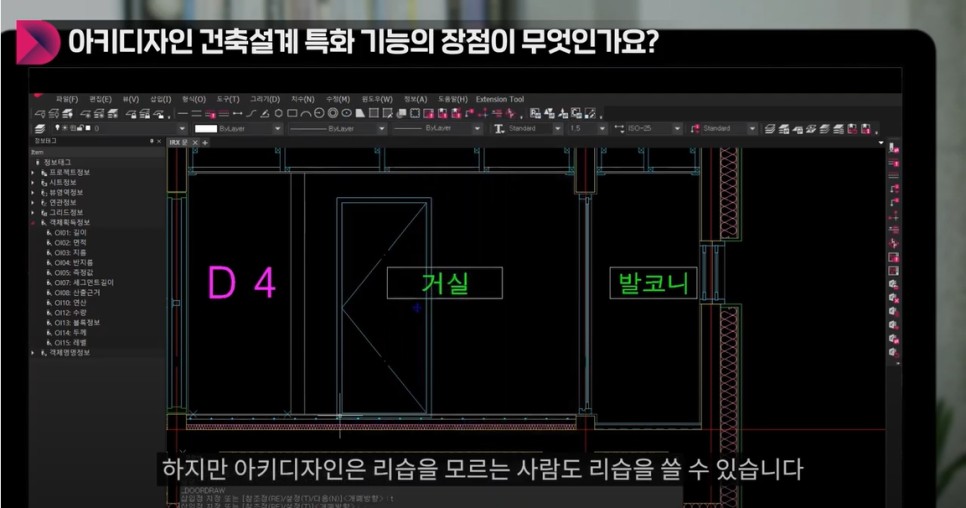966x508 pixels.
Task: Click the Multileader style icon
Action: tap(695, 129)
